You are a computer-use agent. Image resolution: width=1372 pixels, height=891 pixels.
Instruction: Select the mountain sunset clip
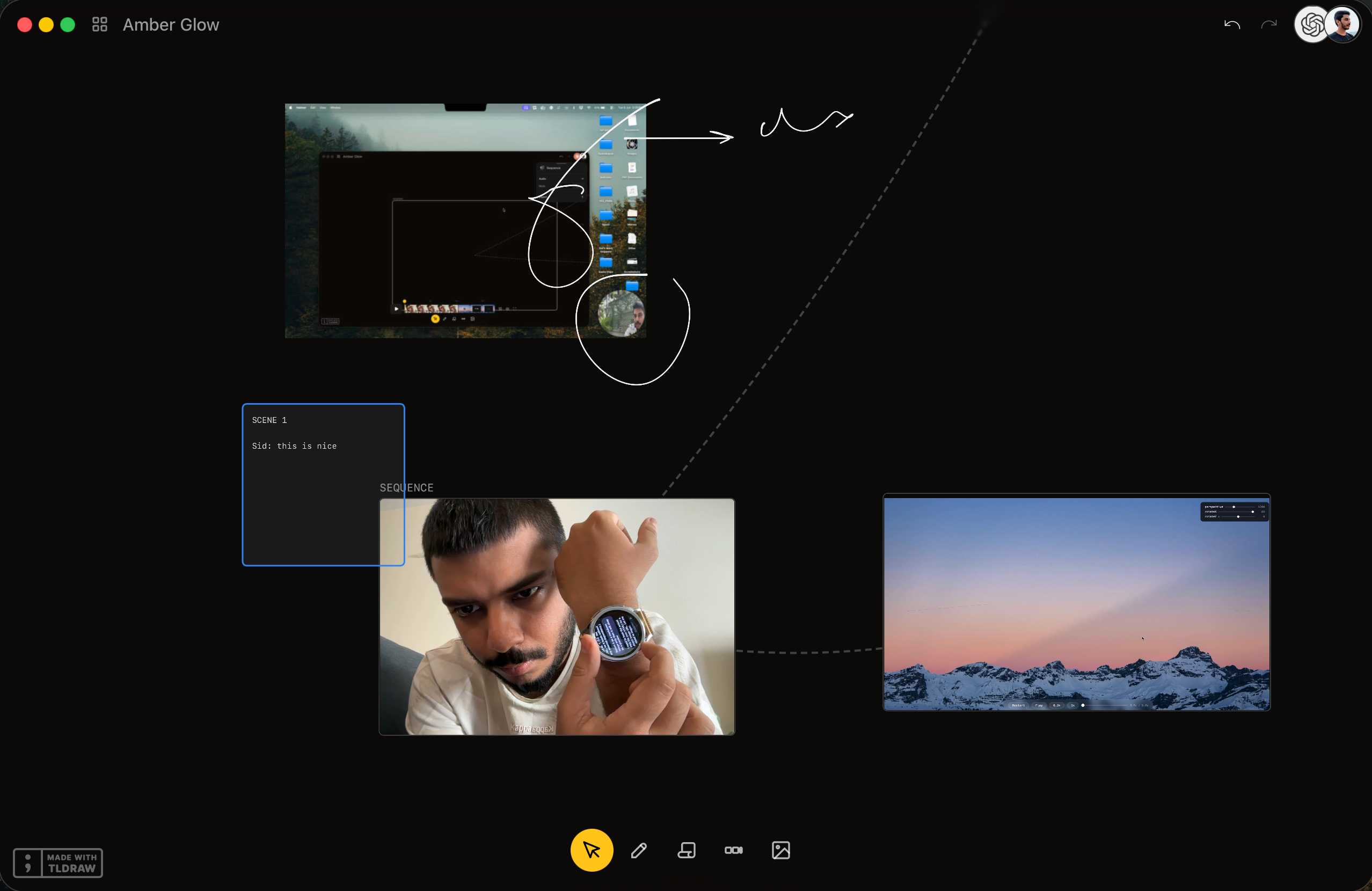click(x=1077, y=602)
